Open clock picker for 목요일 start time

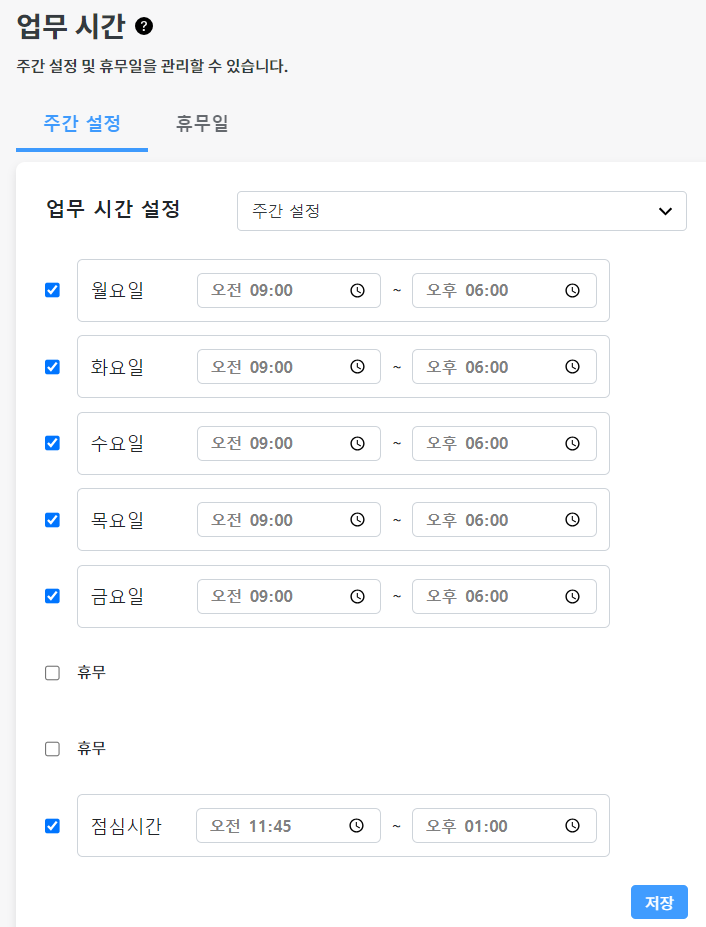pyautogui.click(x=357, y=520)
